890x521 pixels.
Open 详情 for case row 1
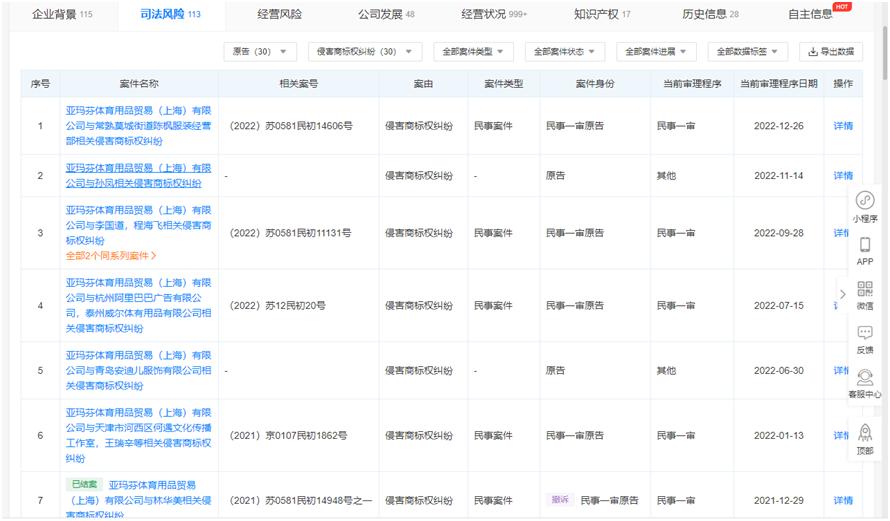tap(843, 126)
